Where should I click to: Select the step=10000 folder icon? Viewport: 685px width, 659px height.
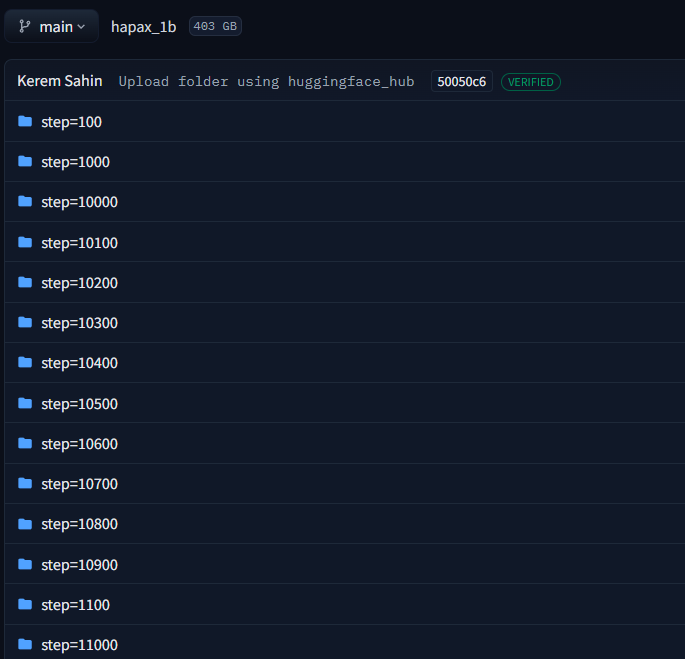25,201
